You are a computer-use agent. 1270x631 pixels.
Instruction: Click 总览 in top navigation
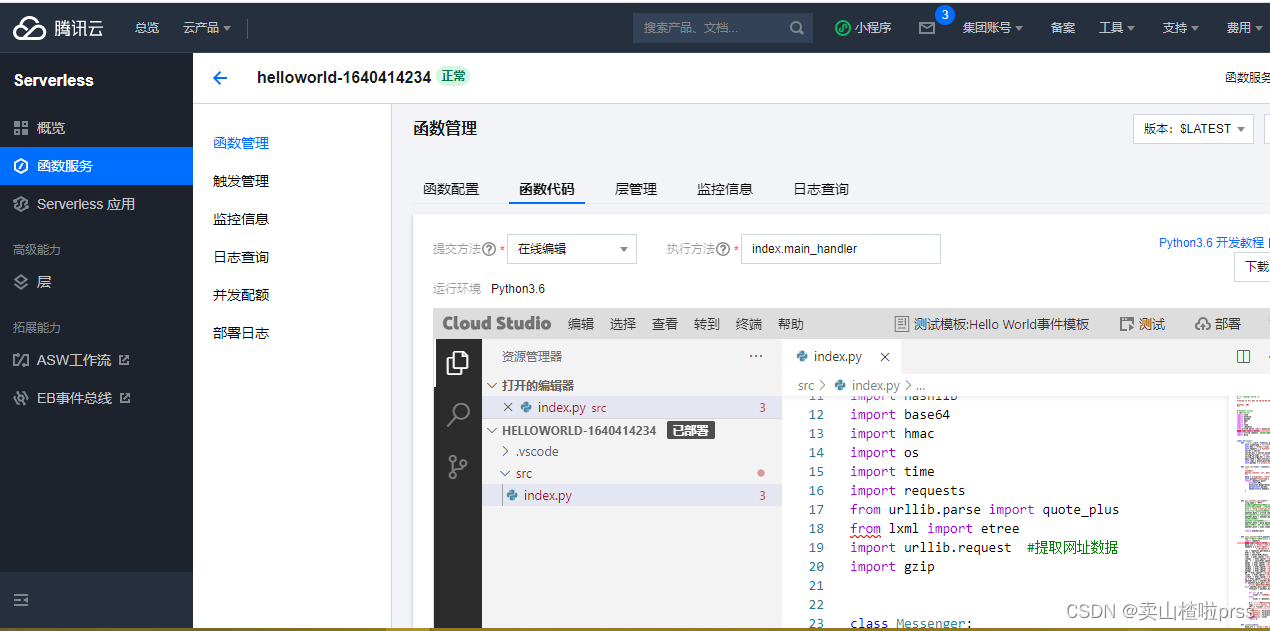147,28
